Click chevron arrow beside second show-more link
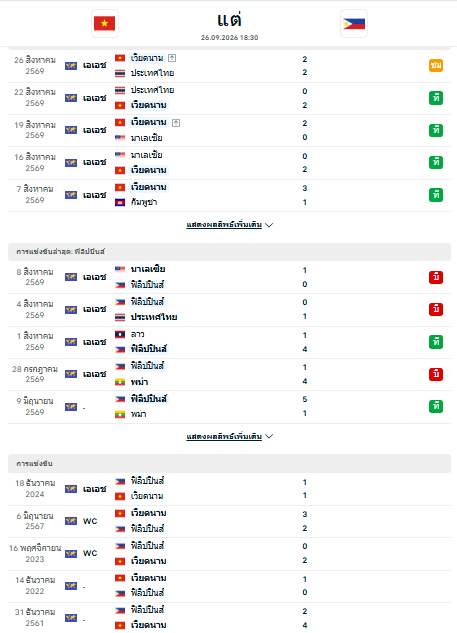457x633 pixels. [x=269, y=436]
